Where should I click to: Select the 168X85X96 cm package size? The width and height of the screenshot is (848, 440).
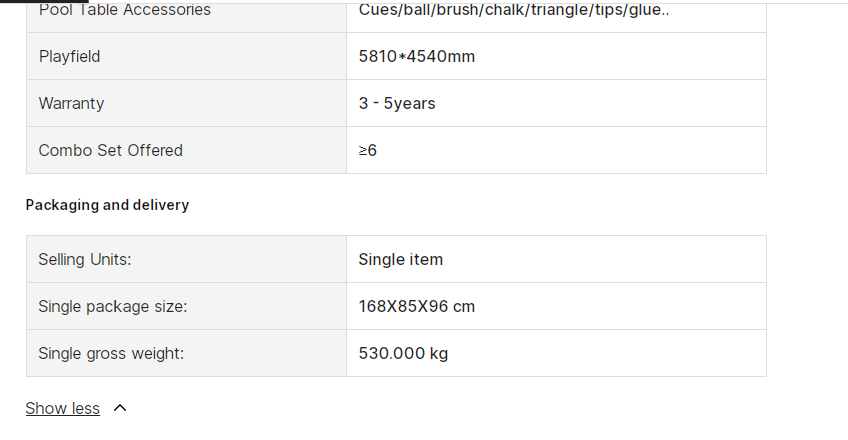coord(416,306)
